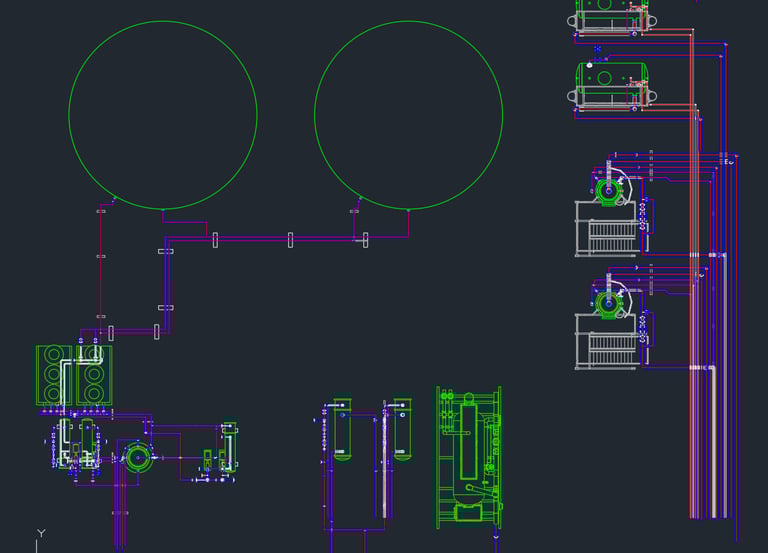Select the left large green circular tank outline

(163, 115)
